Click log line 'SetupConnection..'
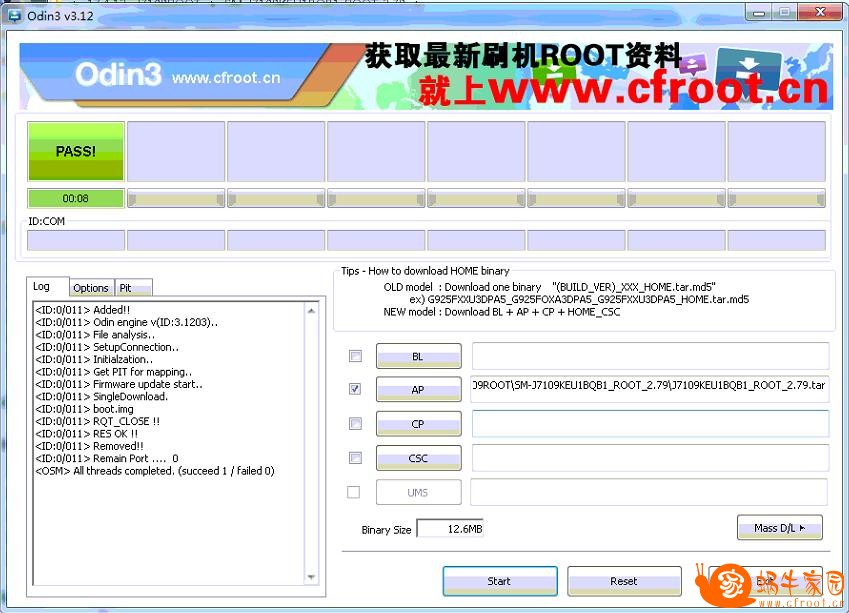The width and height of the screenshot is (849, 613). (107, 347)
